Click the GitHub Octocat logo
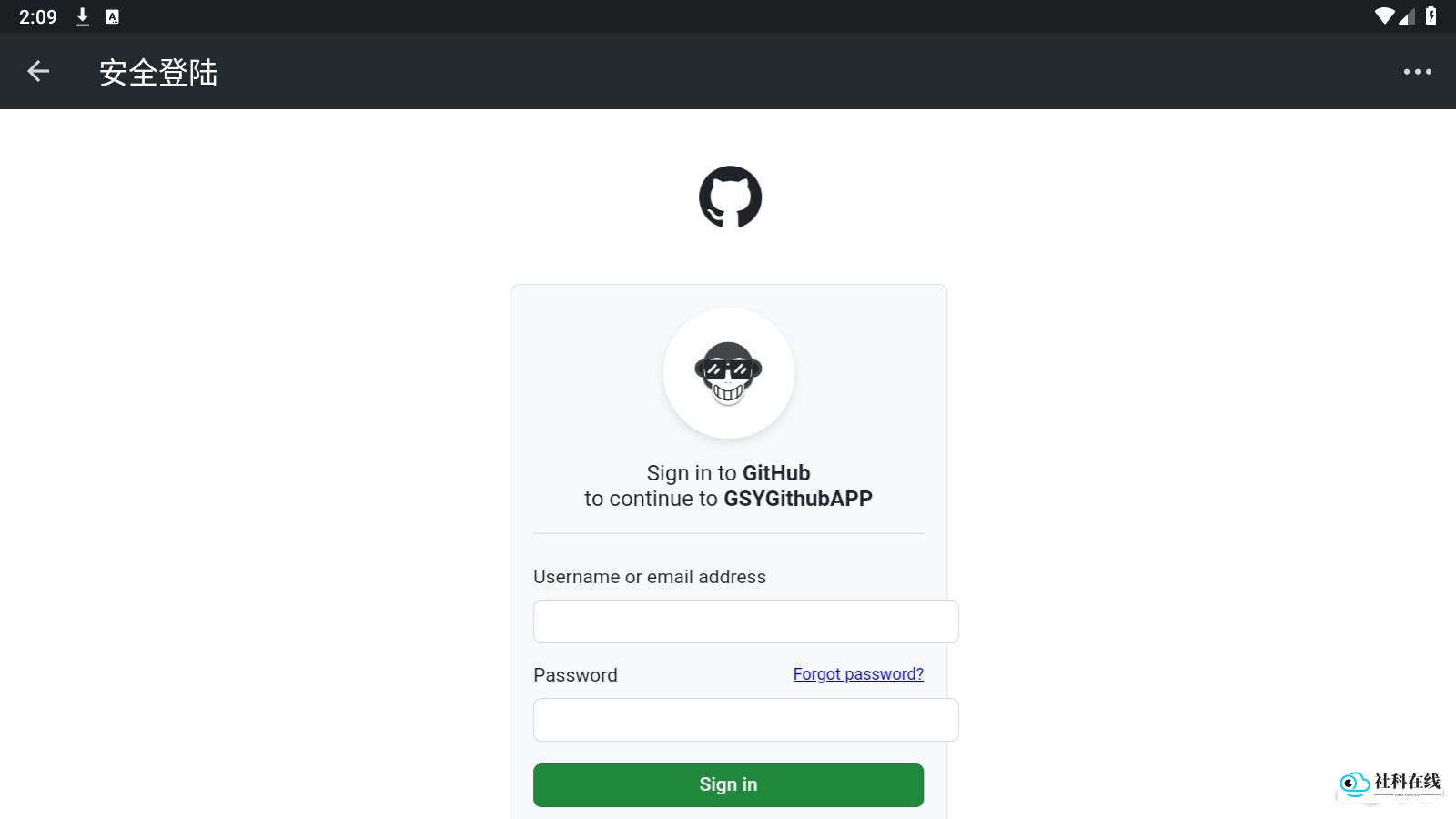 click(x=730, y=197)
